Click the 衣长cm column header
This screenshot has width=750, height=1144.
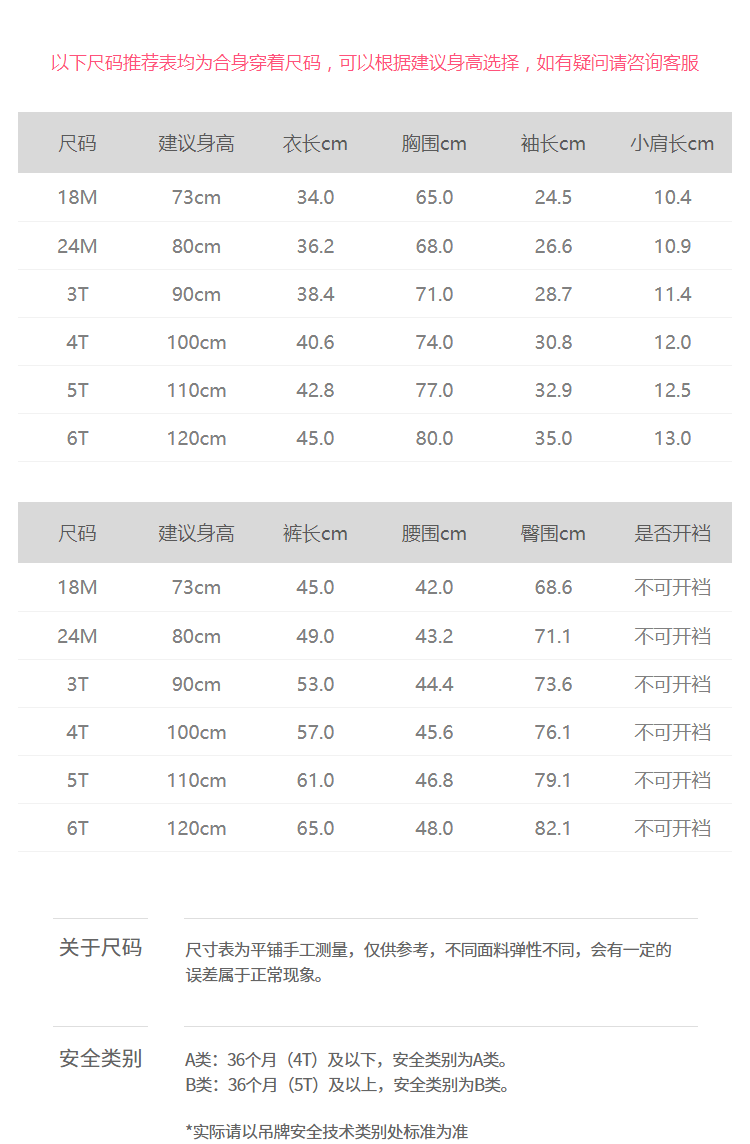(315, 144)
